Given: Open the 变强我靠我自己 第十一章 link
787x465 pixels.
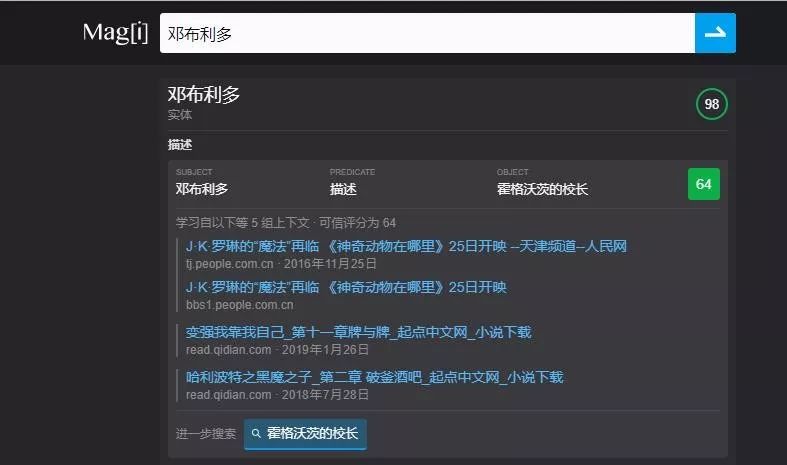Looking at the screenshot, I should [x=358, y=332].
